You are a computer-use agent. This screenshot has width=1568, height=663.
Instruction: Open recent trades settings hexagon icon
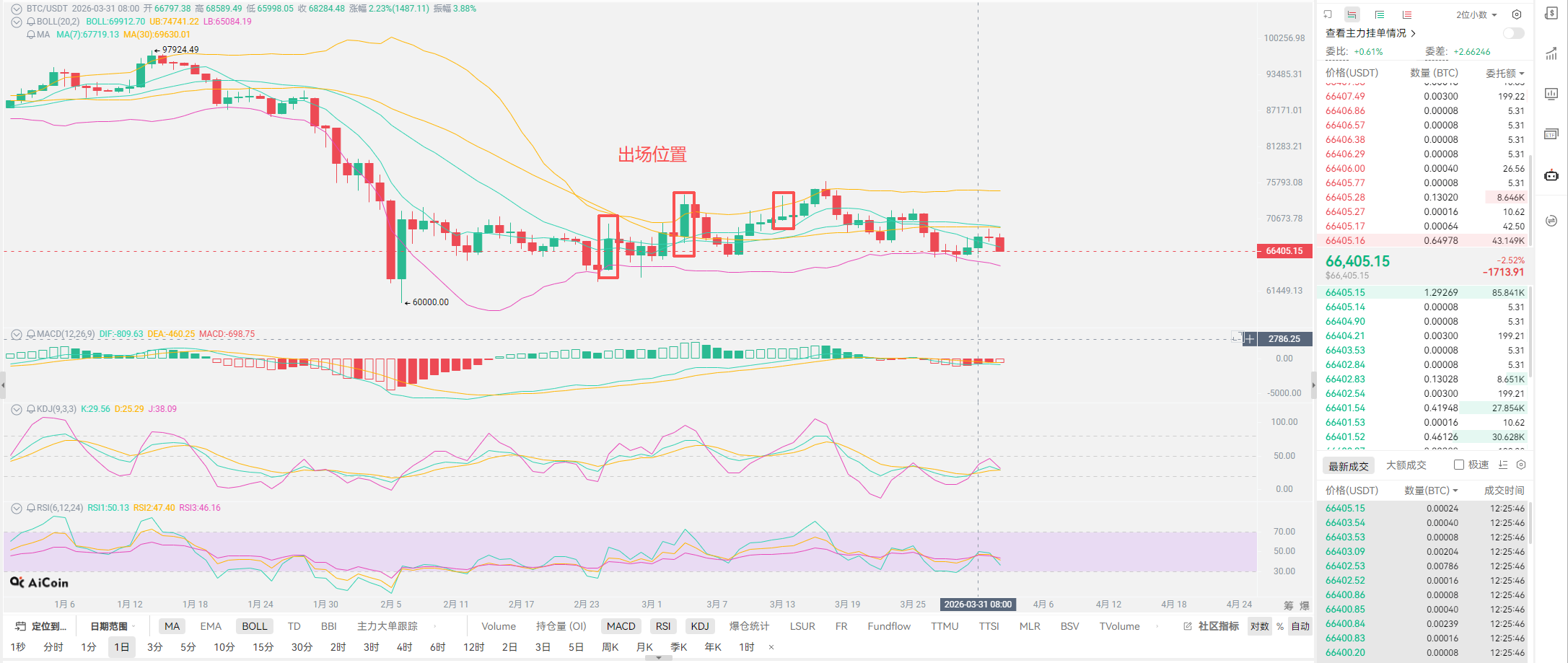1521,465
